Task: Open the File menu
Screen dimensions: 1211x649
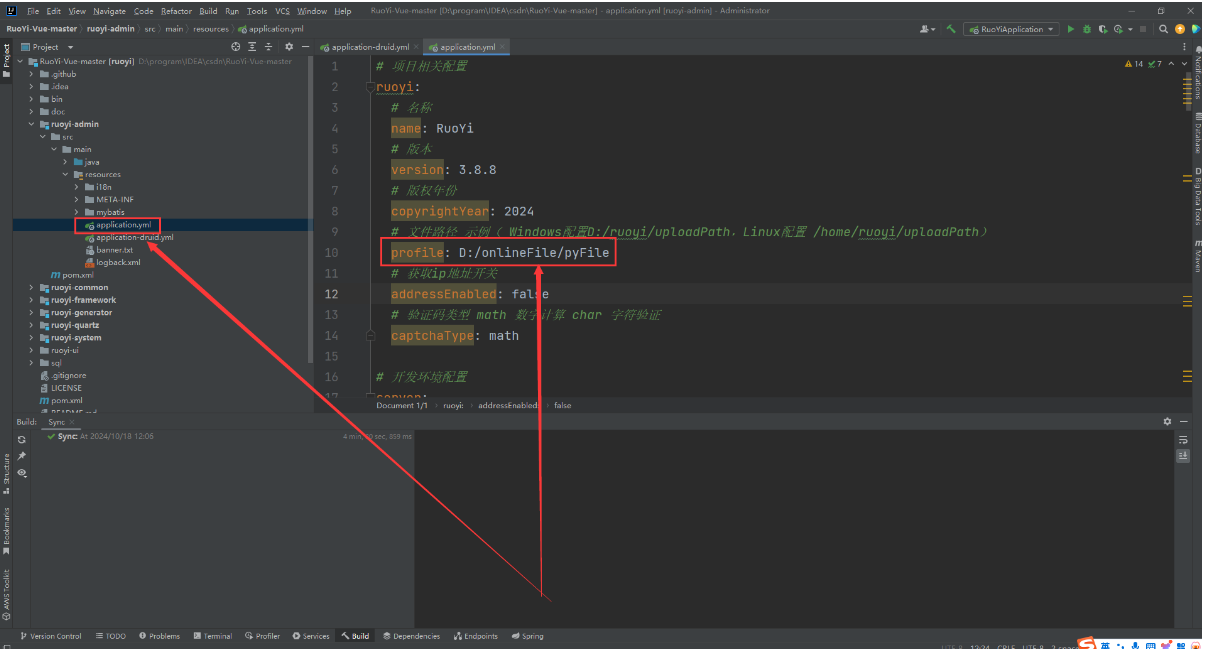Action: tap(33, 11)
